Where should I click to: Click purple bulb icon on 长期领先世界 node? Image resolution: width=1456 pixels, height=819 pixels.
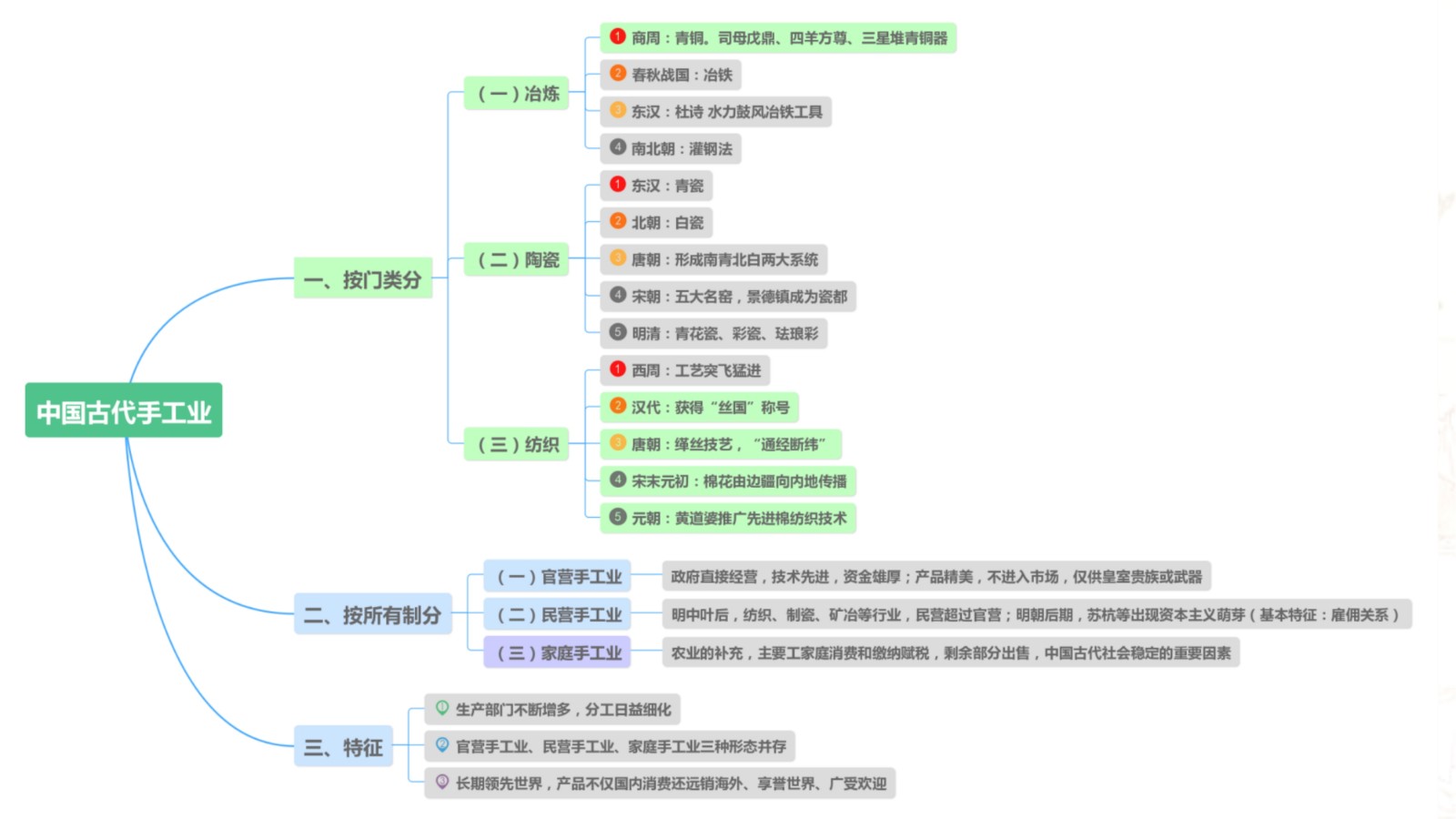pos(442,782)
